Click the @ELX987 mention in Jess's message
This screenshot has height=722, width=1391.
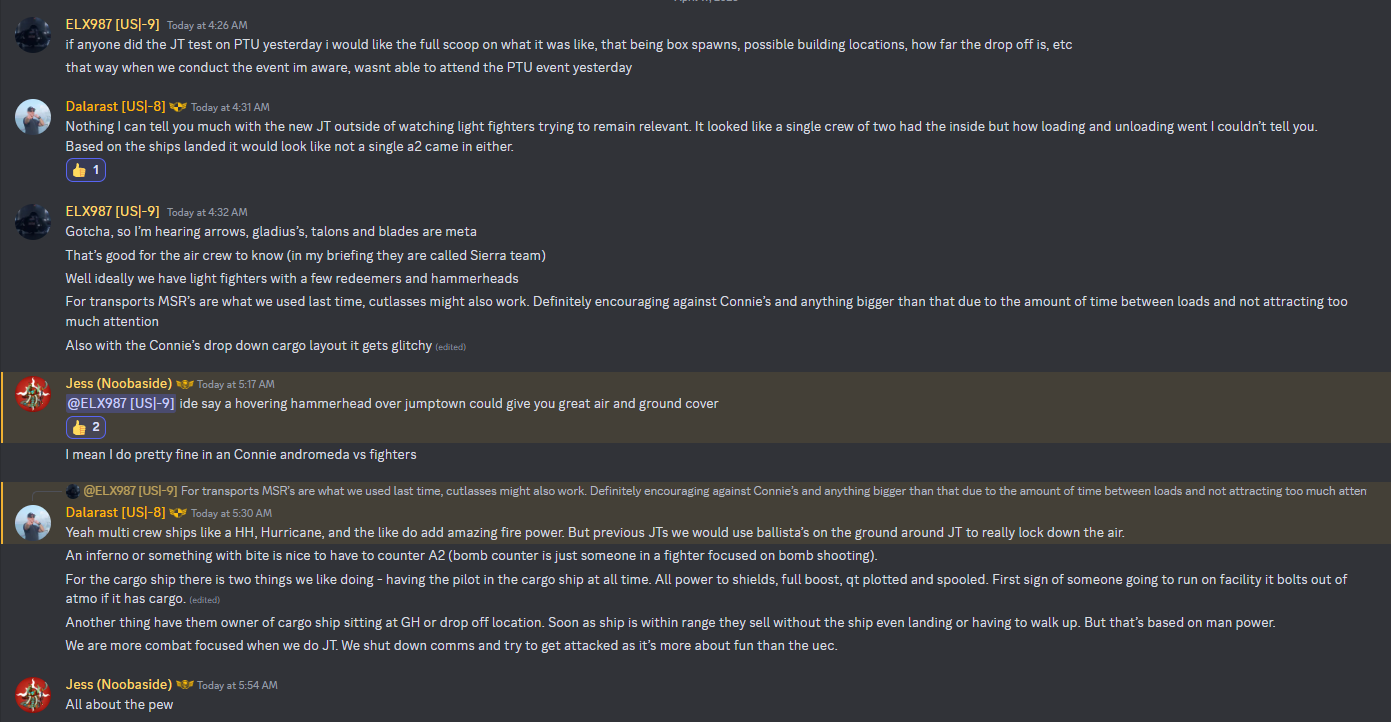click(120, 403)
